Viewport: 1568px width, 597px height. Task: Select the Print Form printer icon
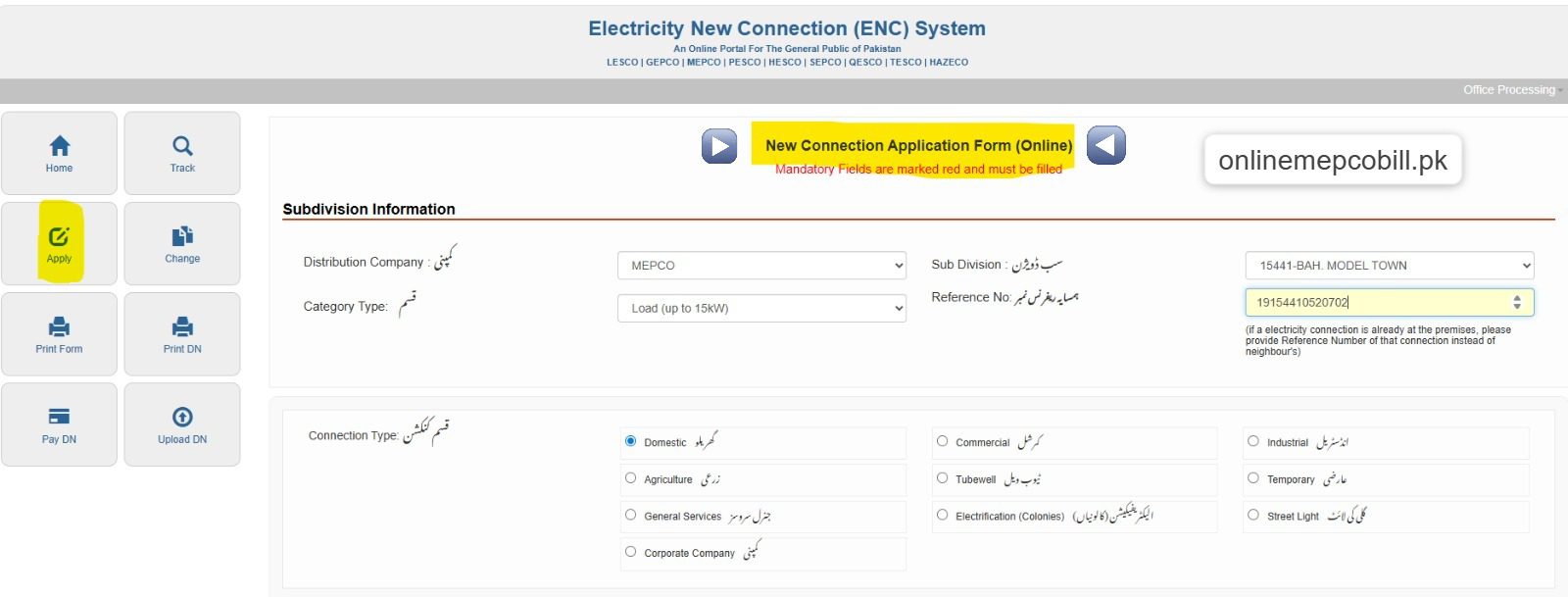coord(59,326)
